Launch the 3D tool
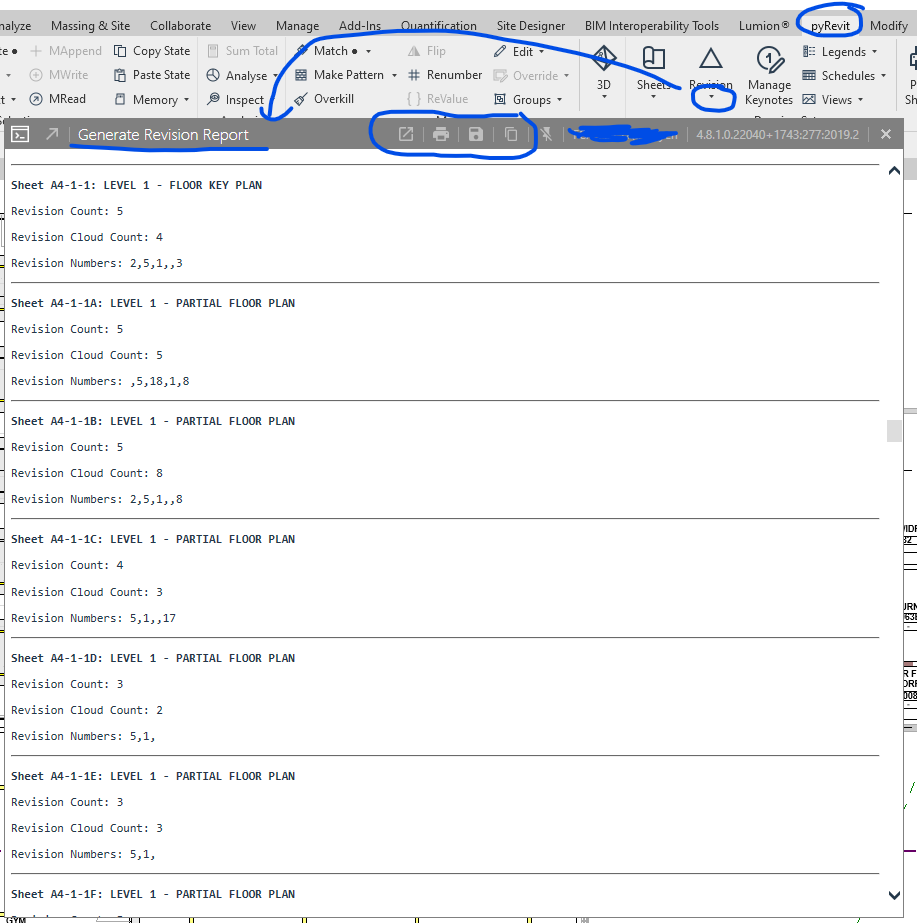 603,70
